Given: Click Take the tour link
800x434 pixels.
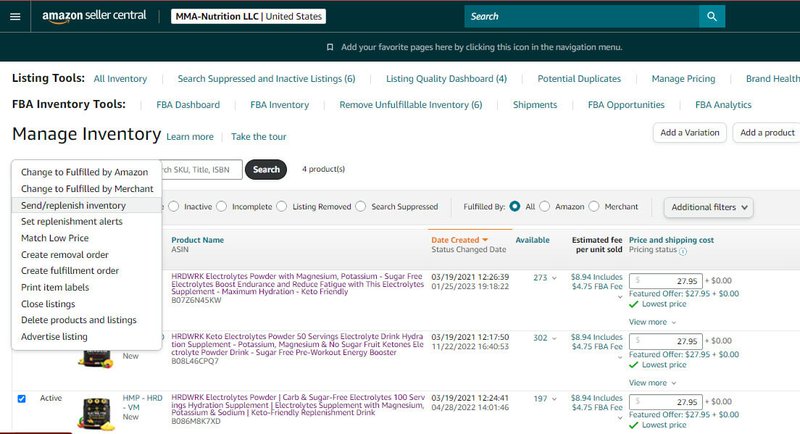Looking at the screenshot, I should tap(259, 137).
